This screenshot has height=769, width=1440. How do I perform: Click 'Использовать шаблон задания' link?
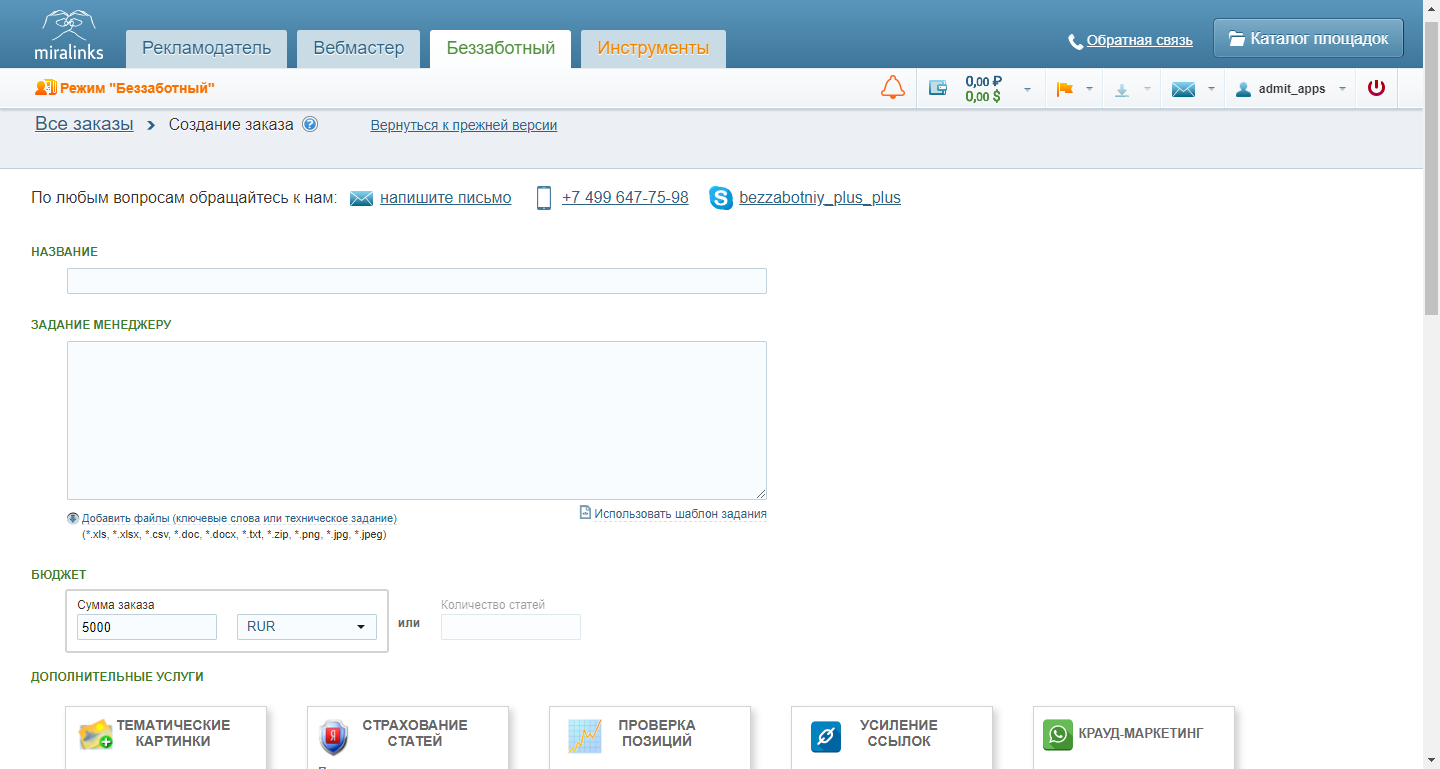point(681,514)
